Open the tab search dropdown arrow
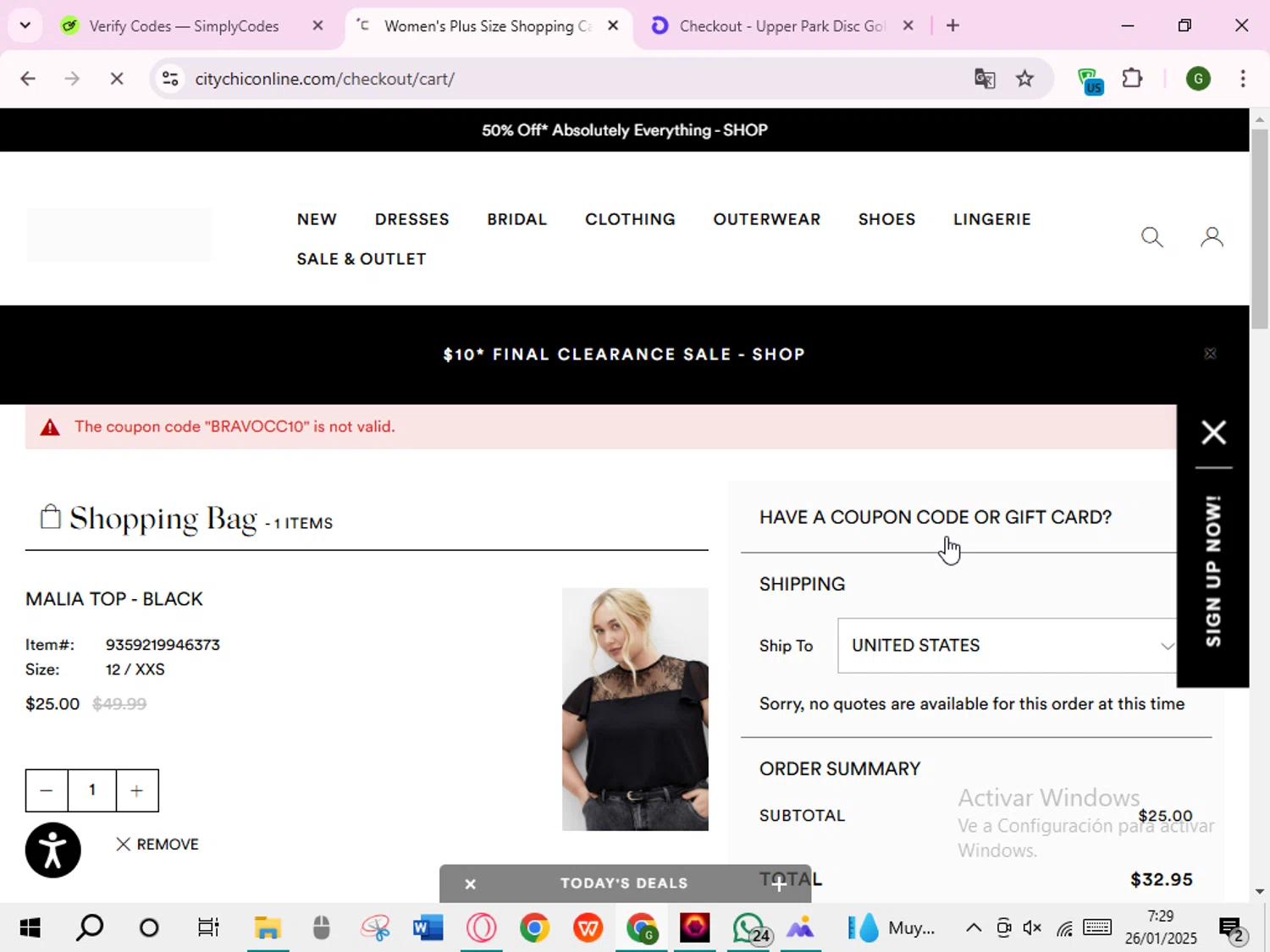 [25, 26]
